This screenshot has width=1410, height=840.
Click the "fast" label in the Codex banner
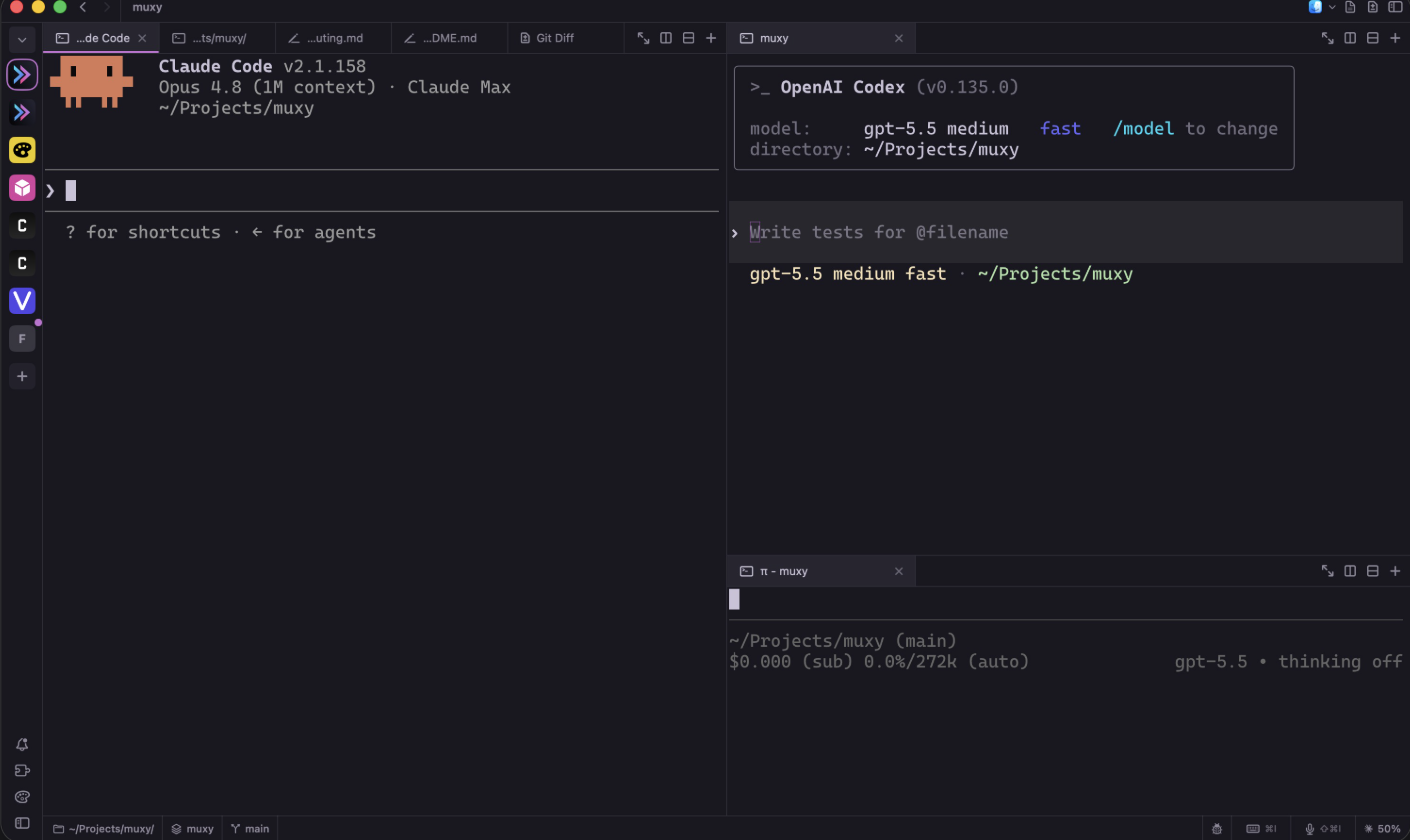pos(1060,128)
